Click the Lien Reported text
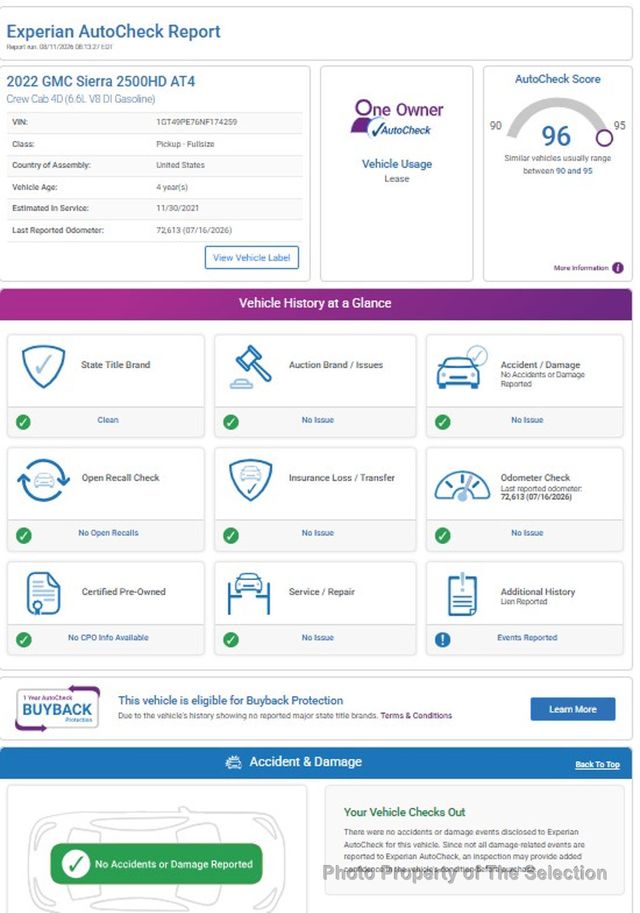Viewport: 640px width, 913px height. [524, 601]
